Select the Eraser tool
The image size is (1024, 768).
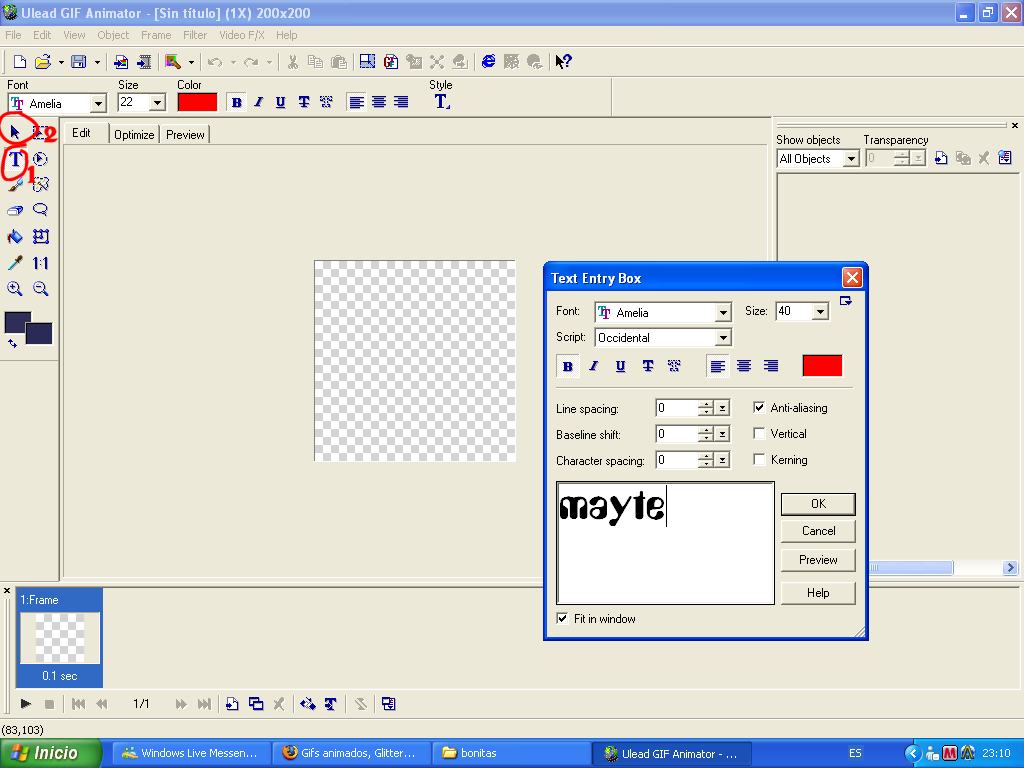pos(15,210)
